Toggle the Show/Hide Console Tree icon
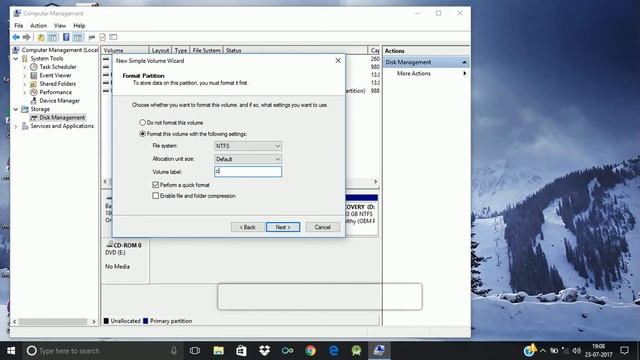Image resolution: width=640 pixels, height=360 pixels. (53, 38)
